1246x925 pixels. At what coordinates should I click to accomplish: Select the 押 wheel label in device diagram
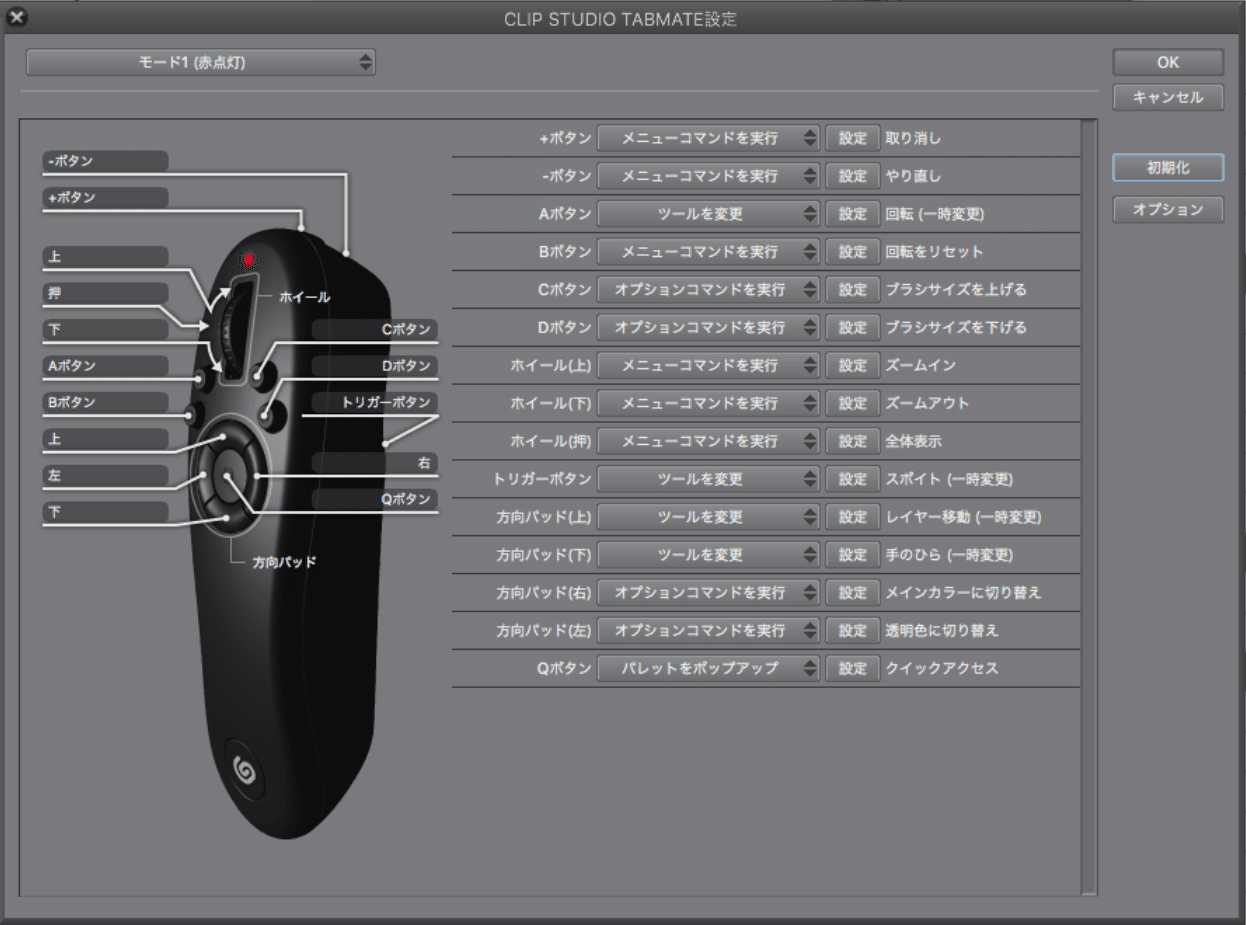click(x=105, y=294)
